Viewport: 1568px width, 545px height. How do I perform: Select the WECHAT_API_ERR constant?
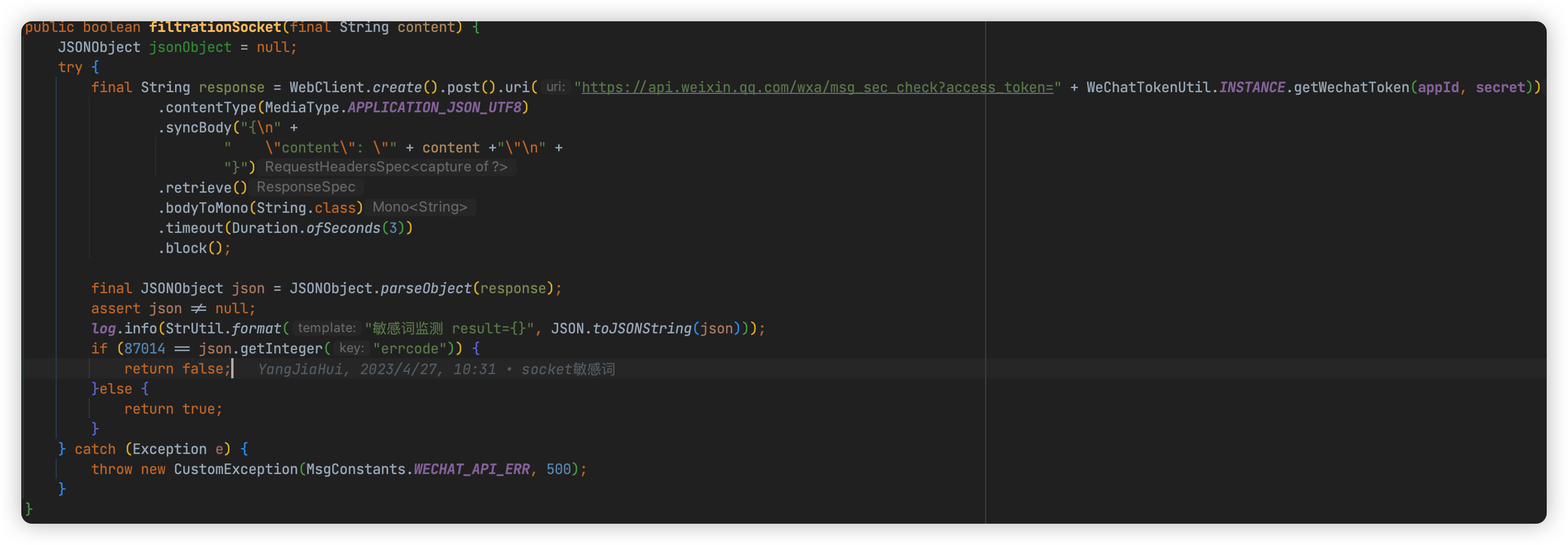click(x=471, y=469)
